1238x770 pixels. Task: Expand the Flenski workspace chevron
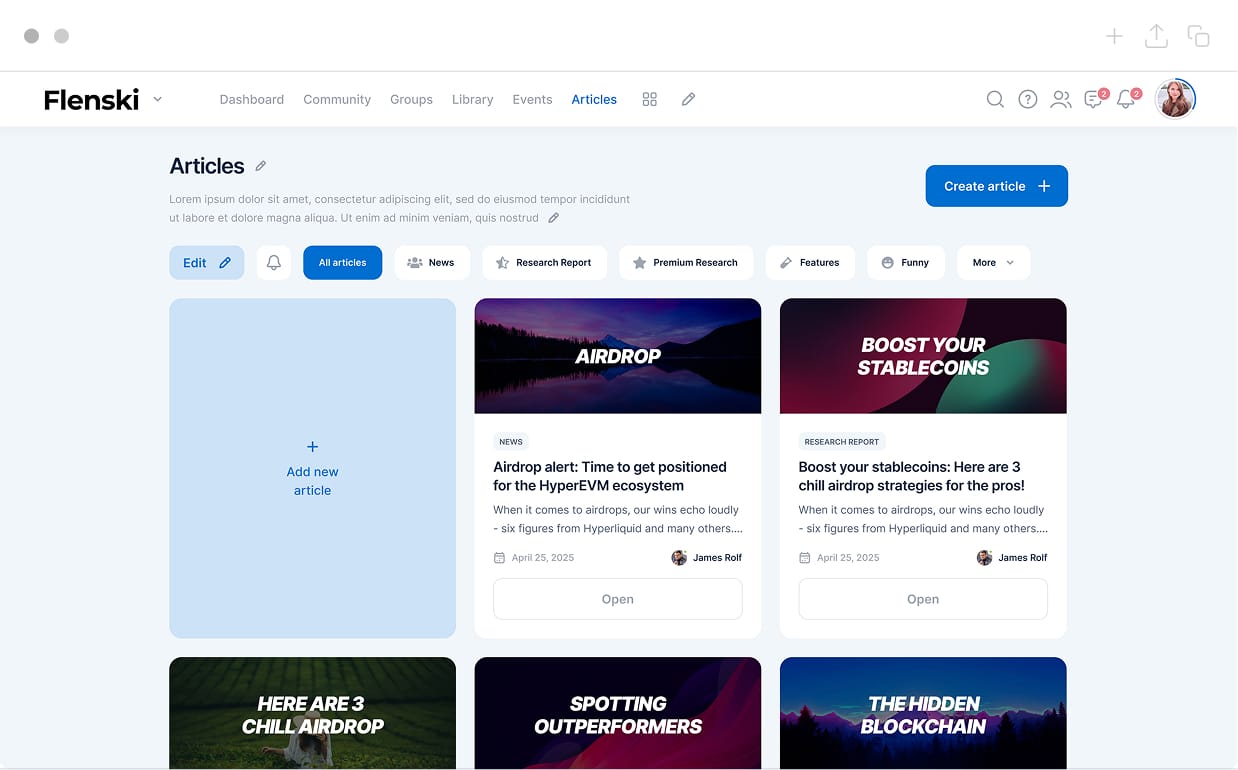pyautogui.click(x=158, y=99)
